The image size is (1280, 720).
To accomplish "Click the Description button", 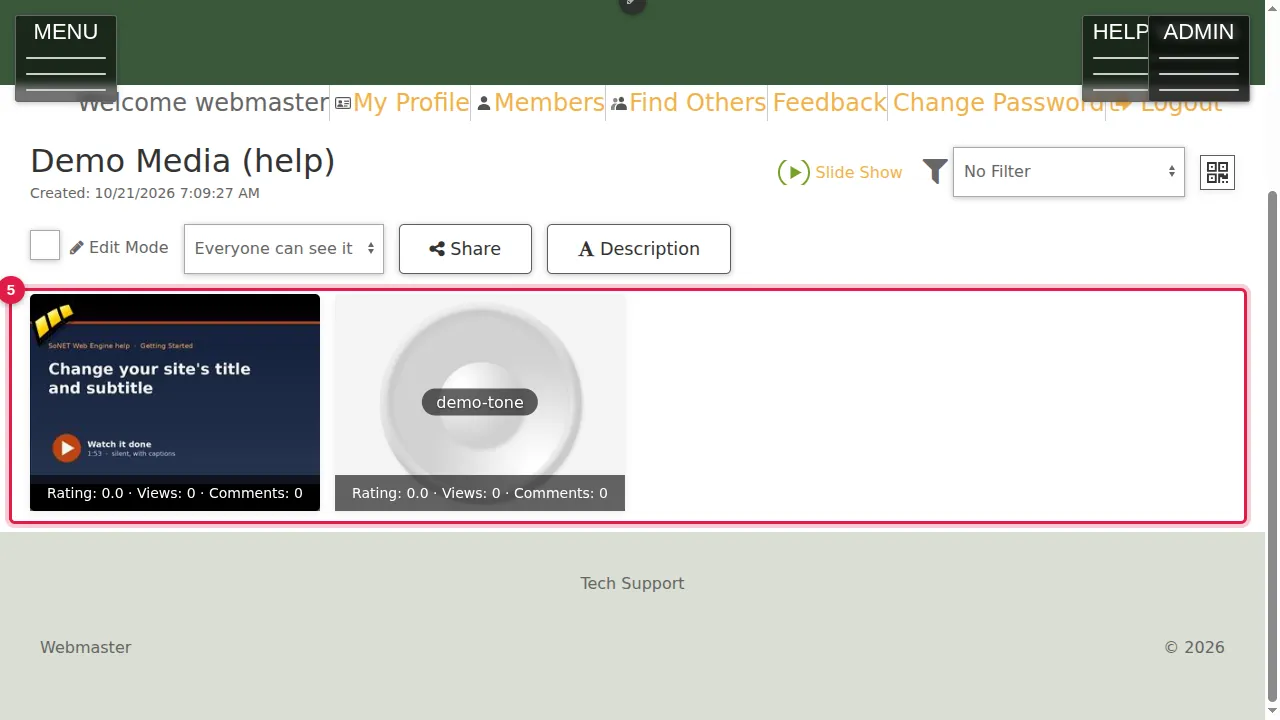I will click(639, 249).
